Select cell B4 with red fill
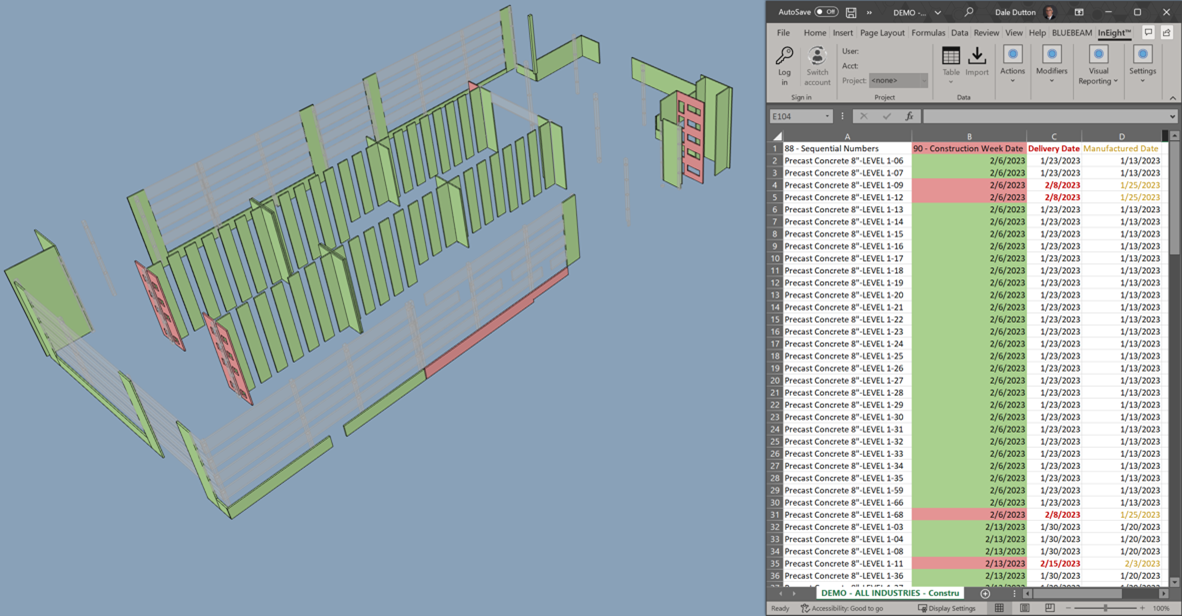 click(968, 184)
